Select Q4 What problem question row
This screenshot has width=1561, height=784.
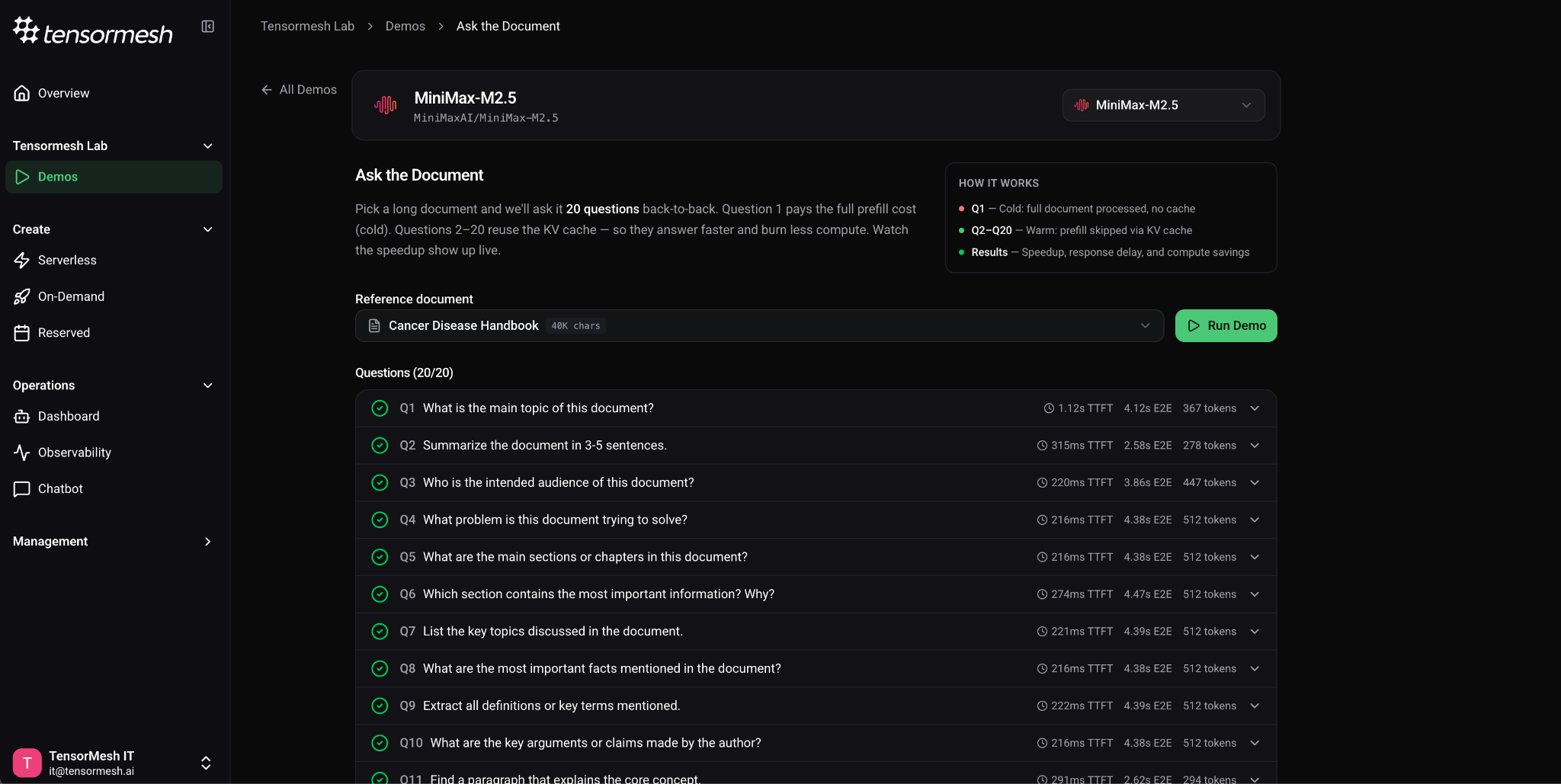tap(816, 520)
